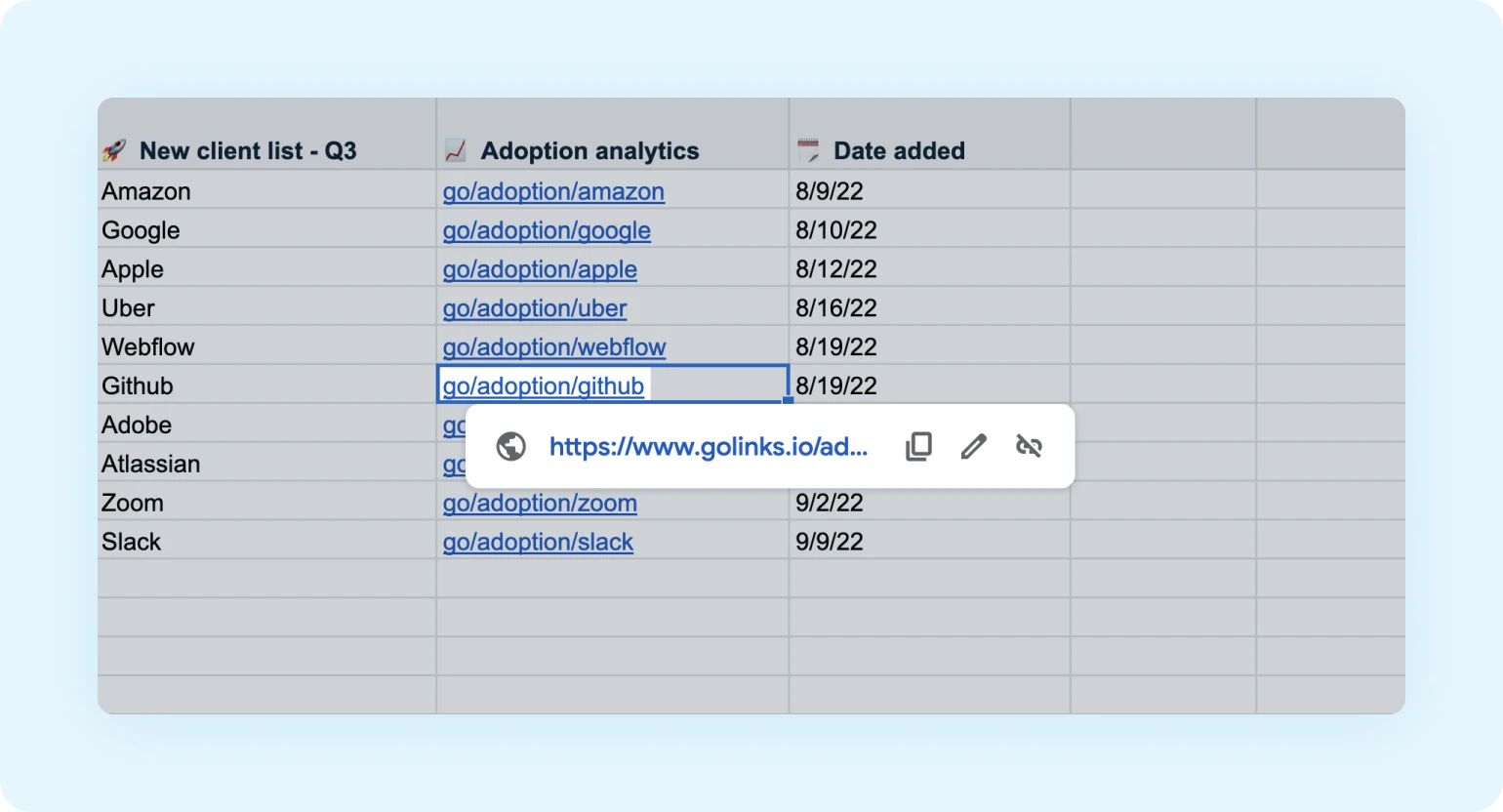Open the go/adoption/zoom link
1503x812 pixels.
pyautogui.click(x=540, y=503)
